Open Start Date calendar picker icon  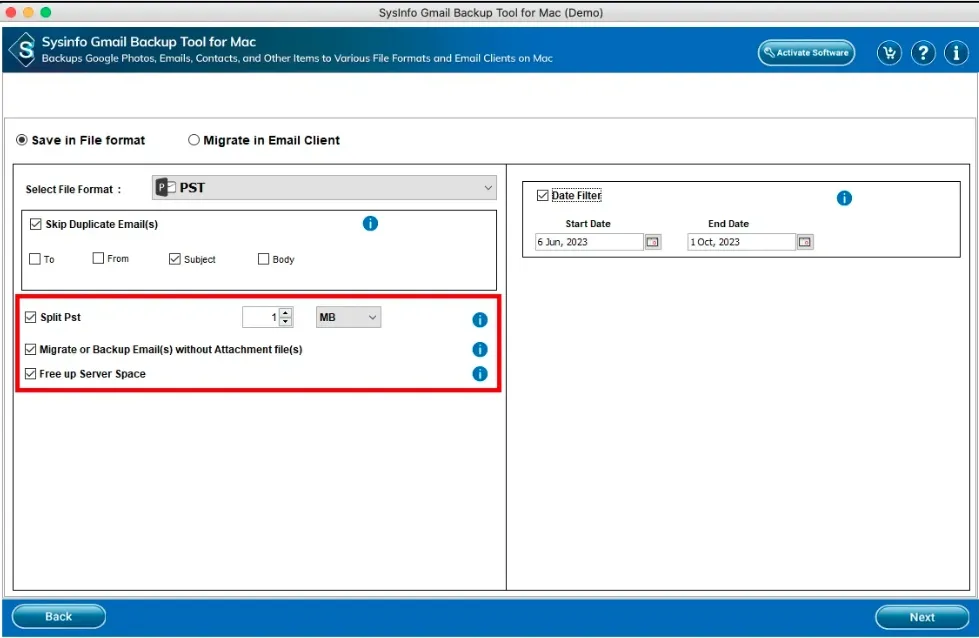(652, 242)
